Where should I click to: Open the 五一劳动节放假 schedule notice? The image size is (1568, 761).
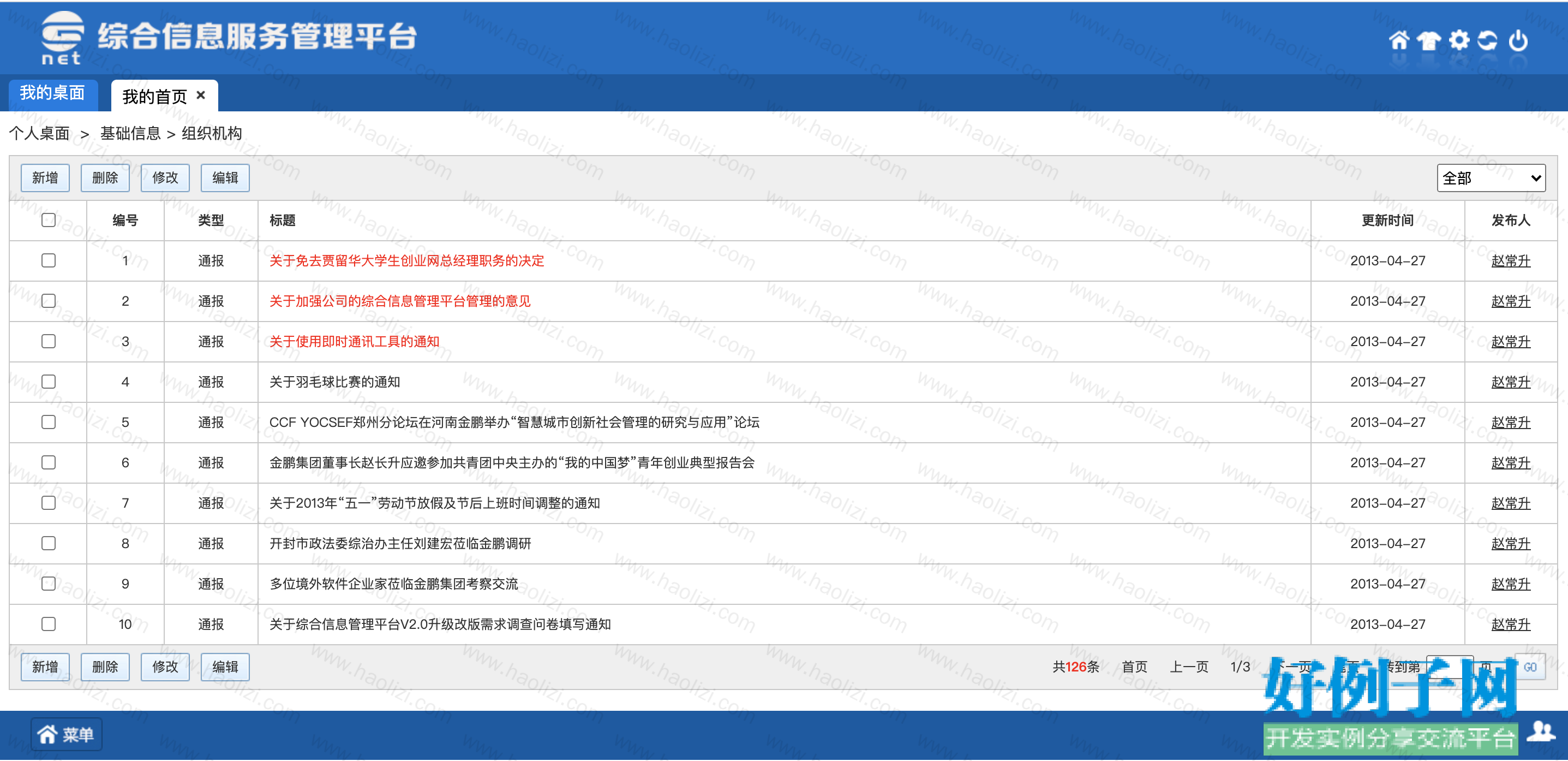click(435, 503)
